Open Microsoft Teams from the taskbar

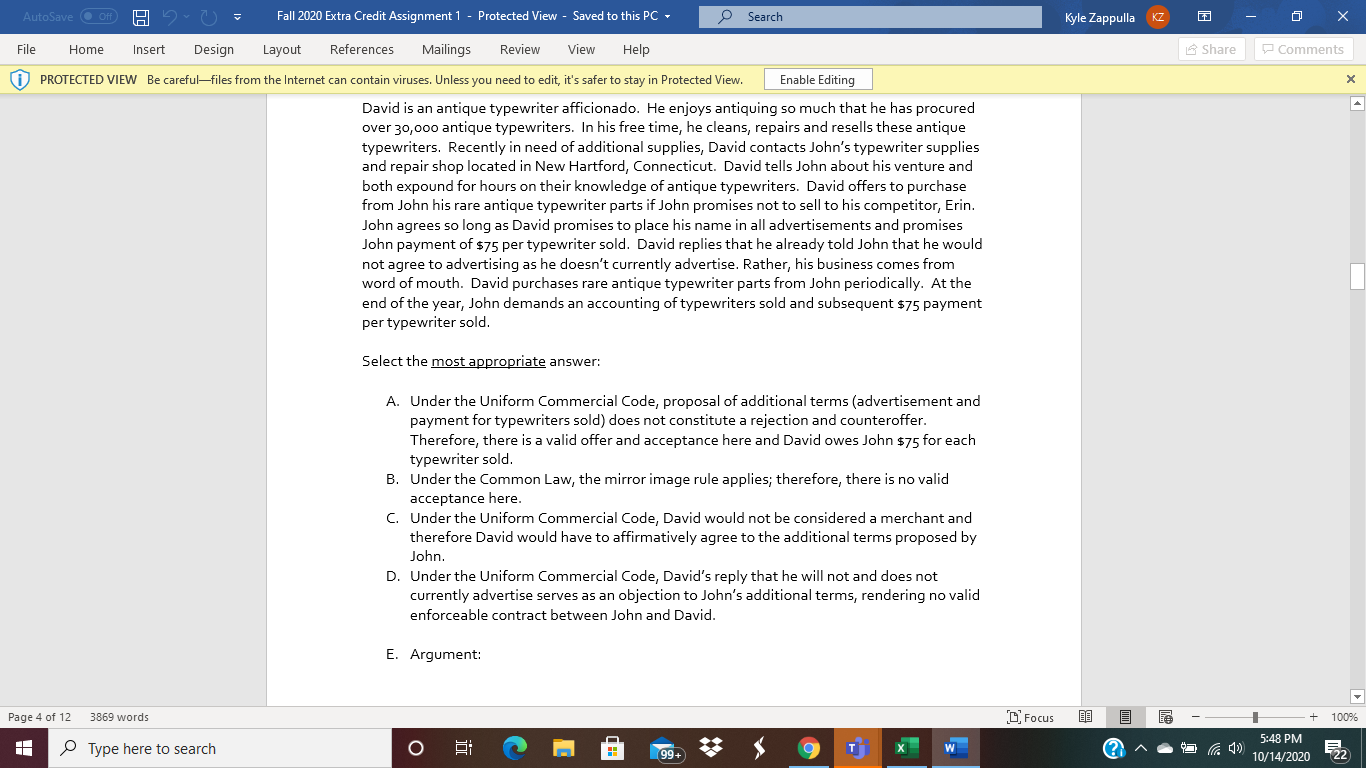[x=858, y=748]
